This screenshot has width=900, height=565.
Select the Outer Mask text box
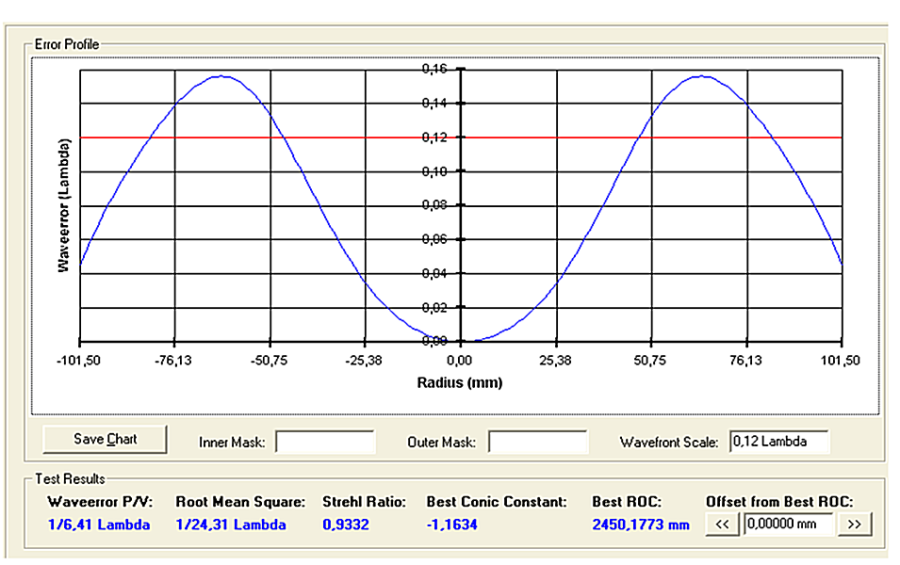click(538, 441)
